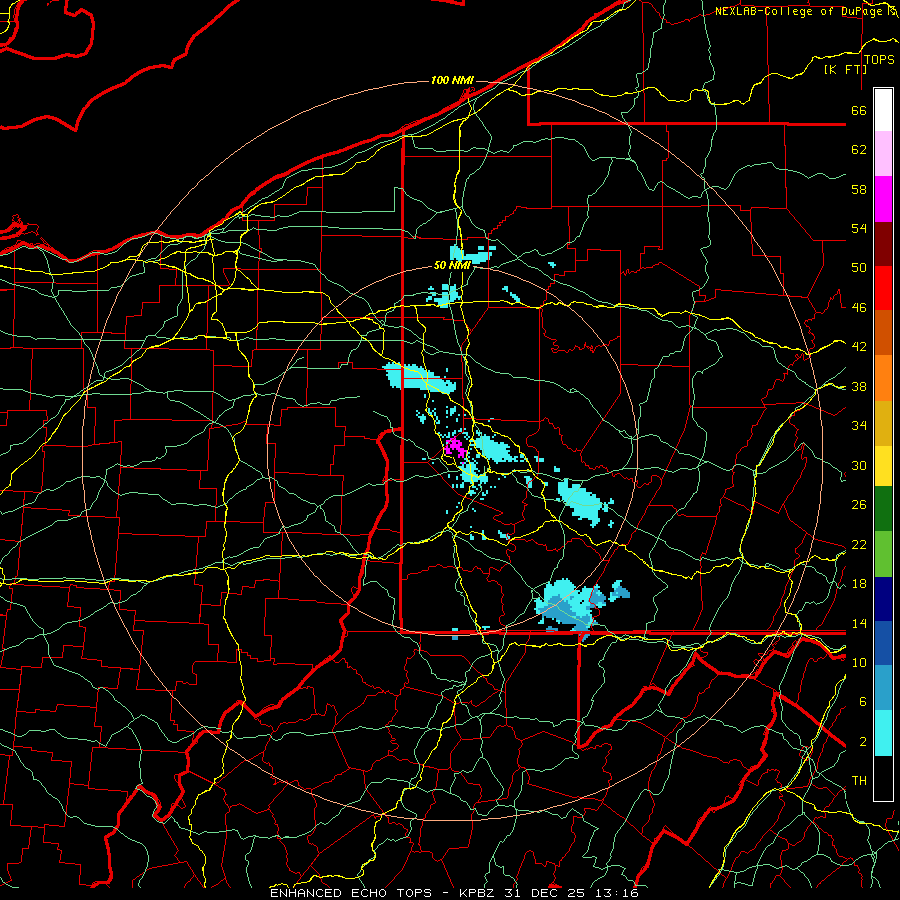
Task: Click the "6" legend value
Action: coord(862,701)
